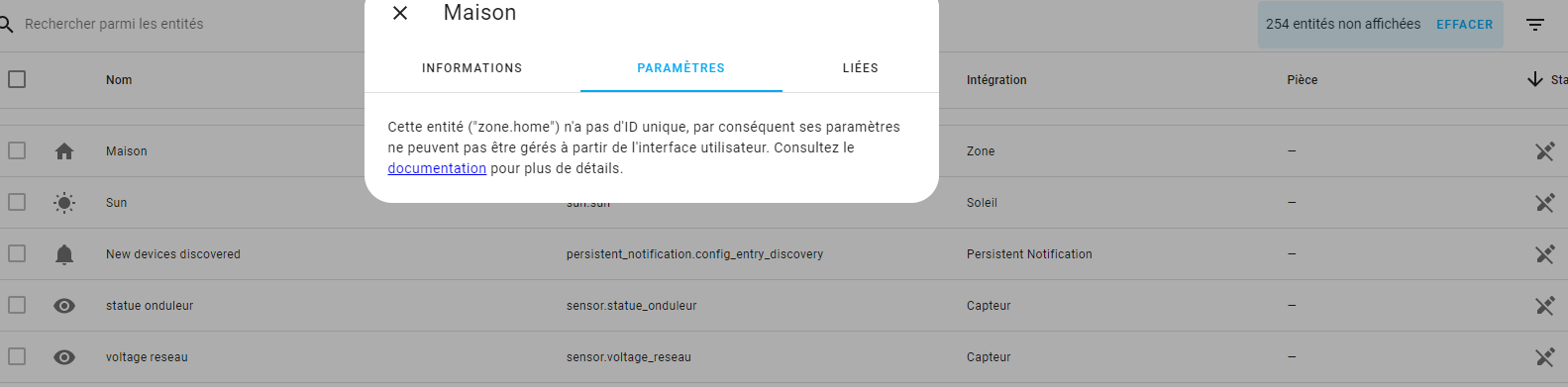Tick the select-all checkbox in header
Image resolution: width=1568 pixels, height=387 pixels.
(17, 79)
